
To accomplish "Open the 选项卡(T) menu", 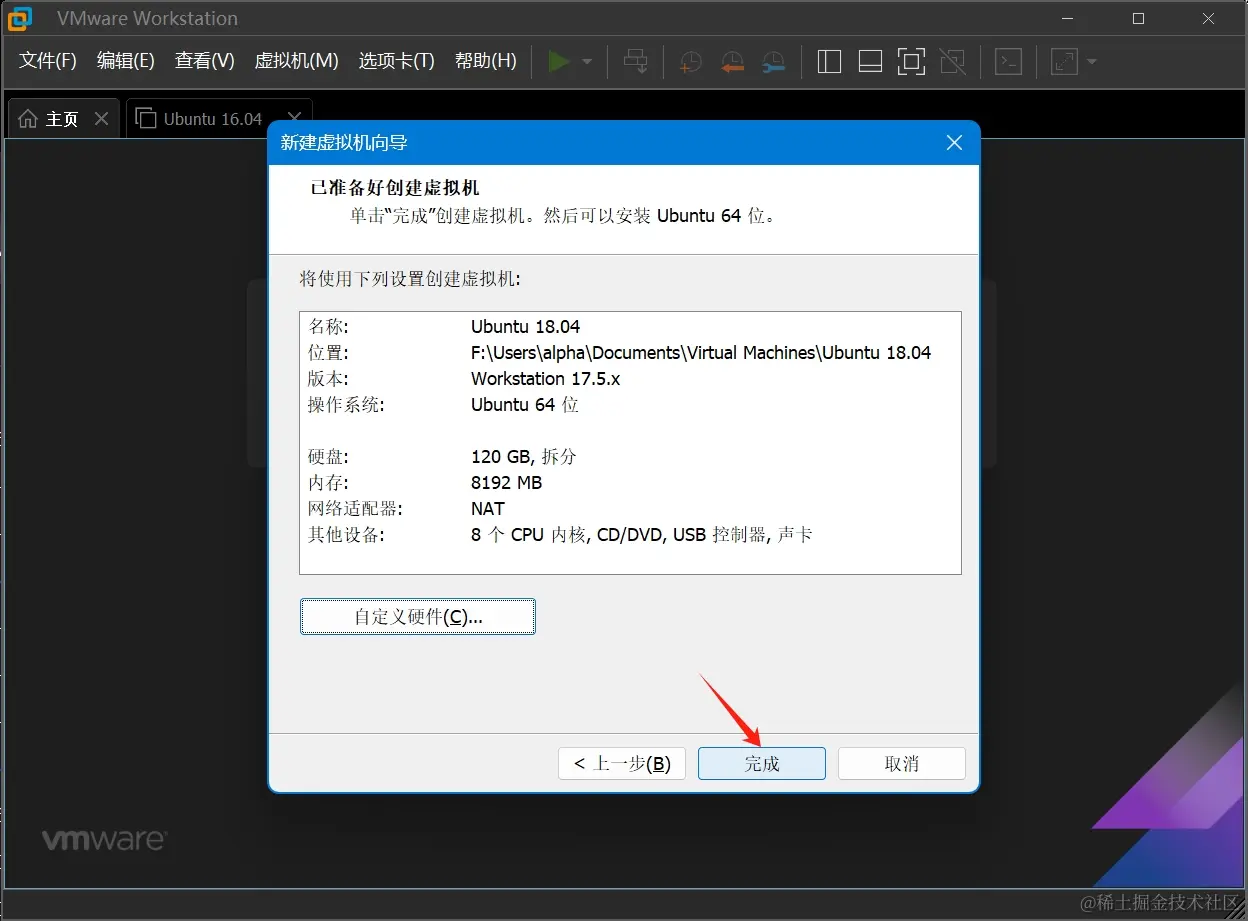I will [x=397, y=61].
